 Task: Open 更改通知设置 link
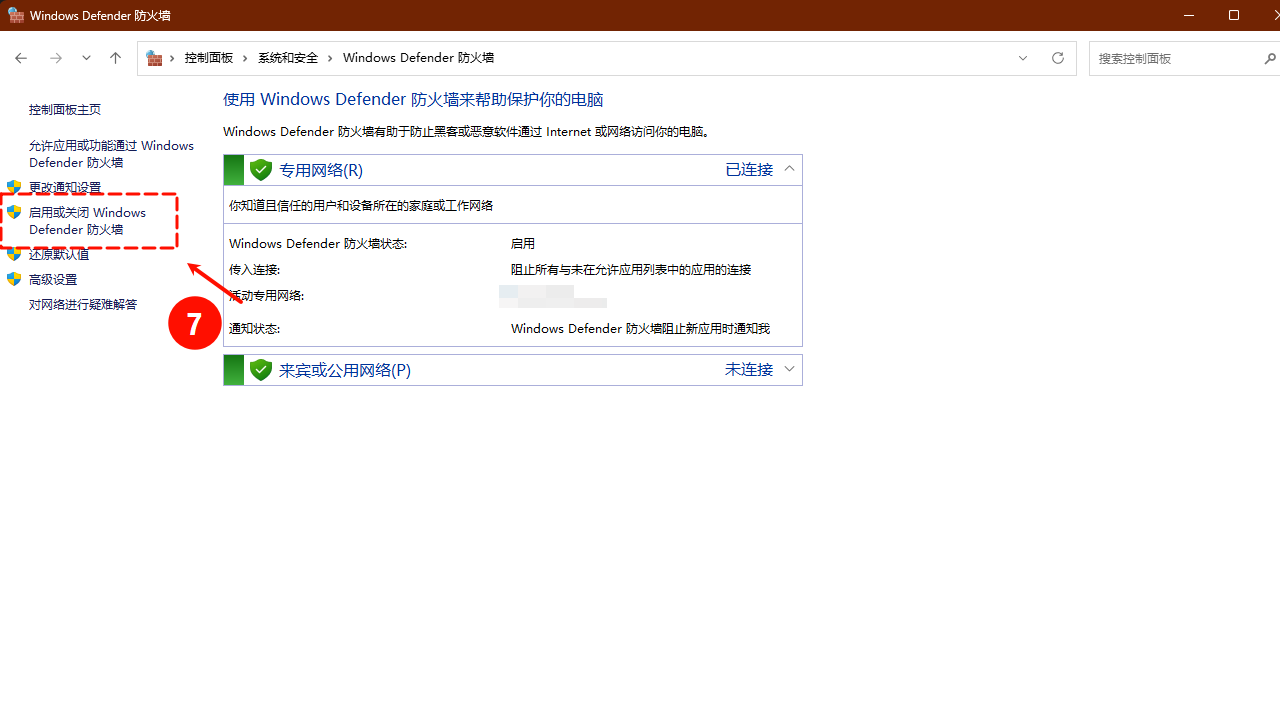pos(65,187)
